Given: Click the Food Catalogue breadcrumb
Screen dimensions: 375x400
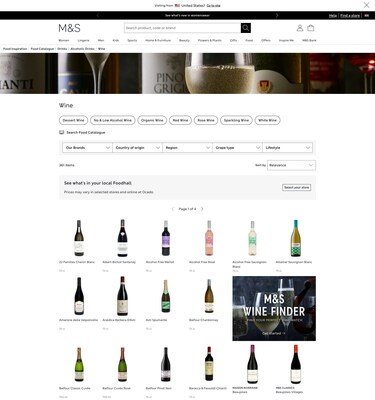Looking at the screenshot, I should 42,49.
